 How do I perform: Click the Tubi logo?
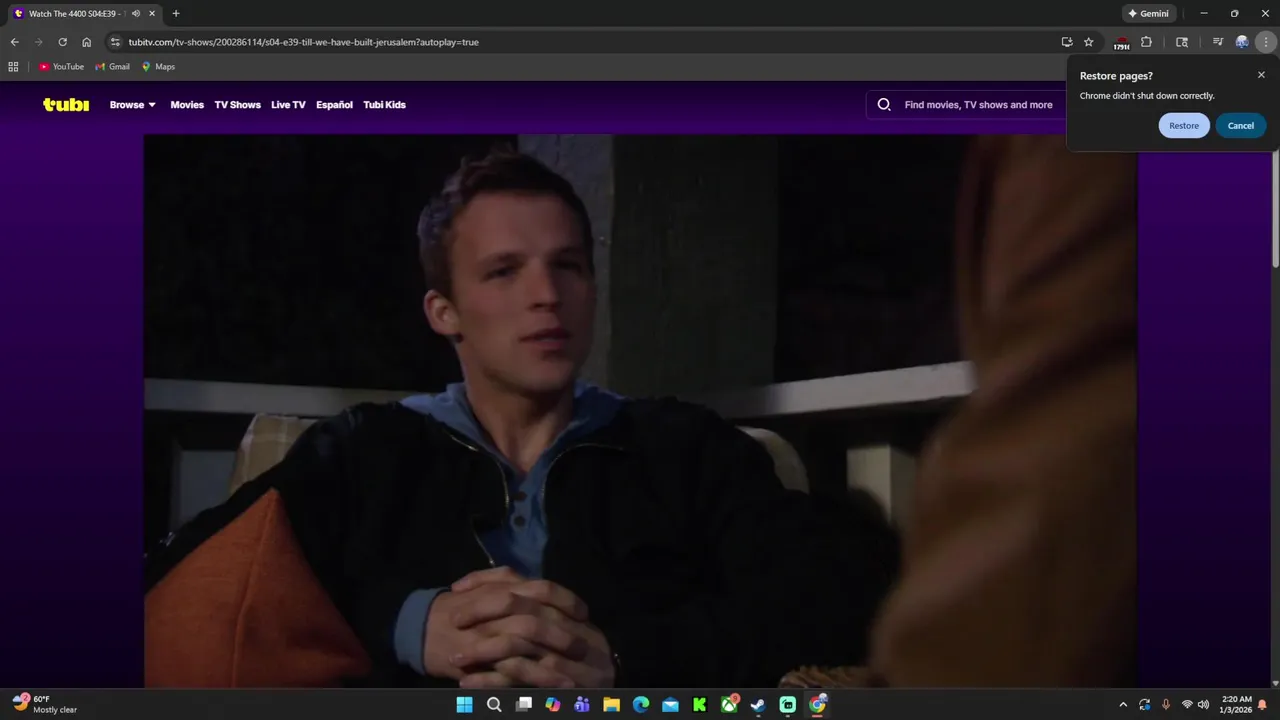click(x=66, y=104)
